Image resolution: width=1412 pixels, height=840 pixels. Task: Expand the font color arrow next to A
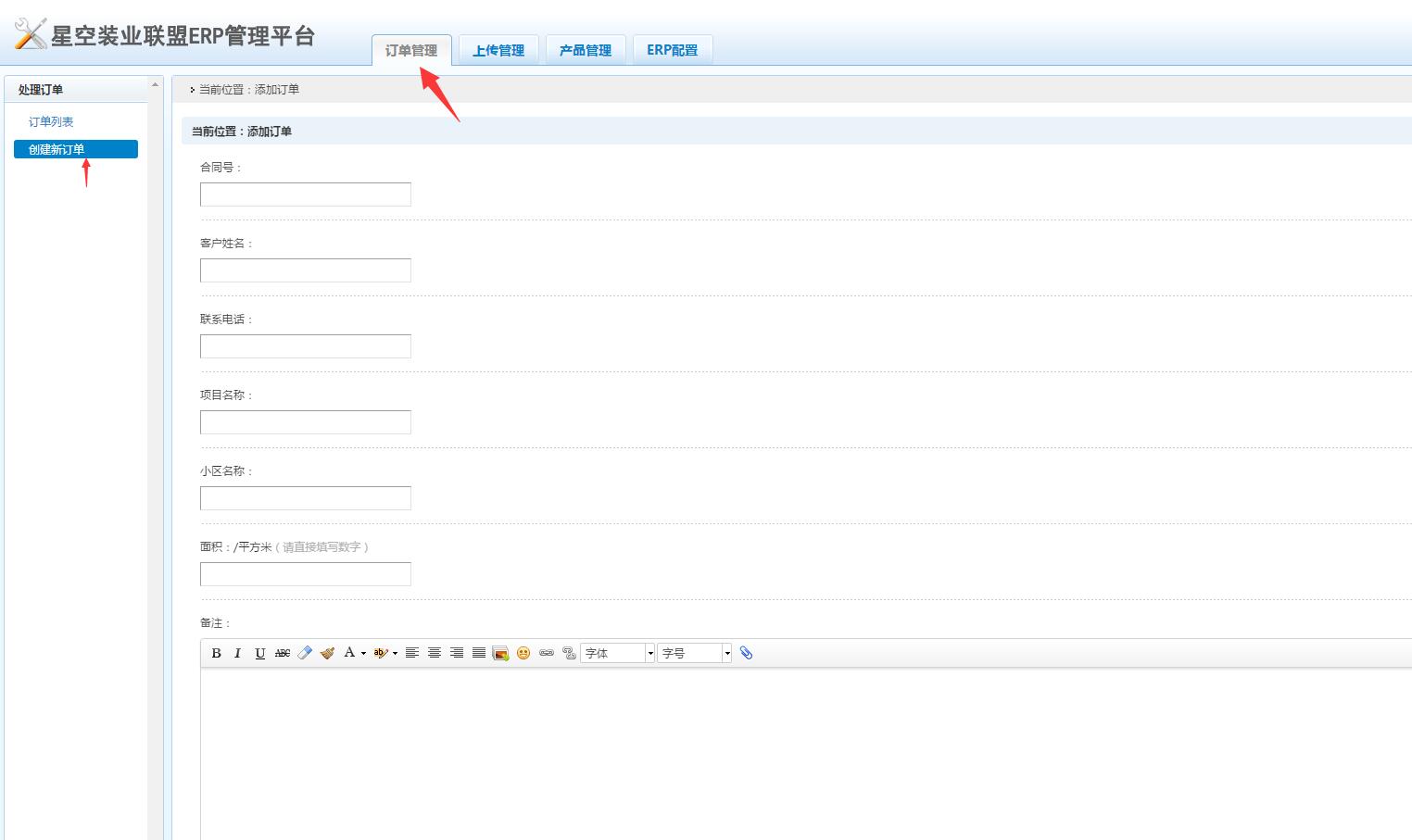[363, 653]
